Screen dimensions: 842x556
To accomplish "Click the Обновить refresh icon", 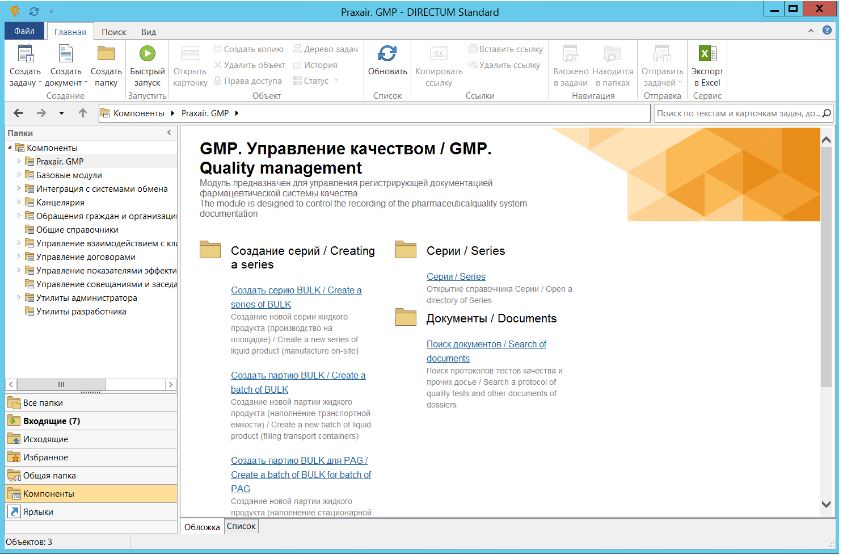I will (x=387, y=53).
